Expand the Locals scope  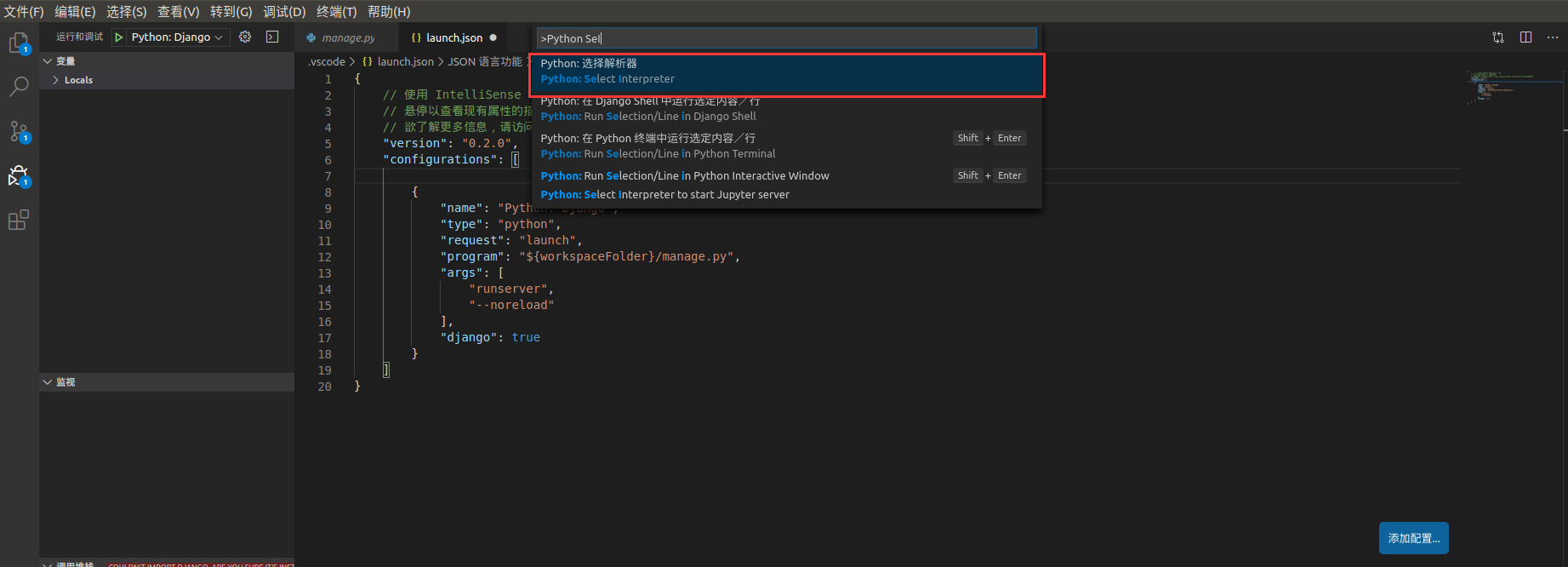167,80
